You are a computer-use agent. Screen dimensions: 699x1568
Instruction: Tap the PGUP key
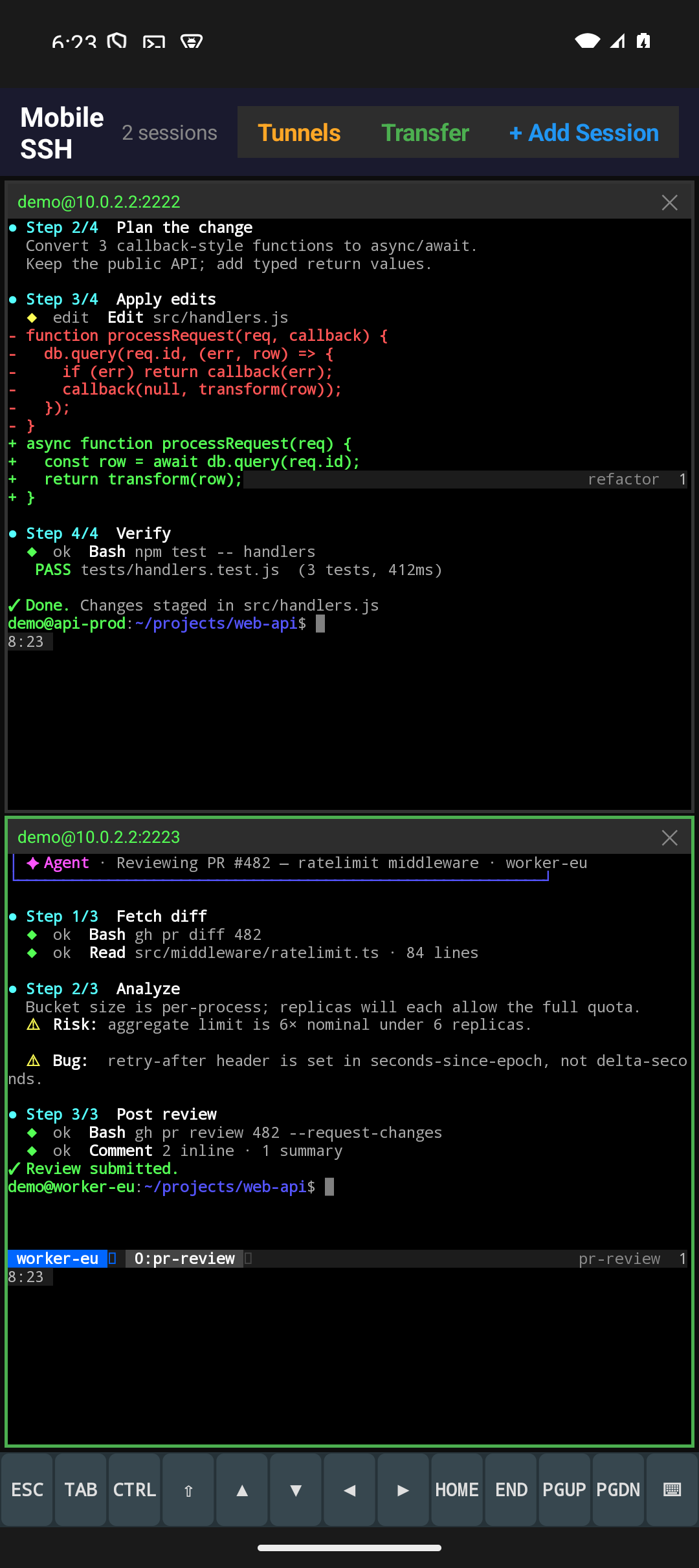point(564,1490)
